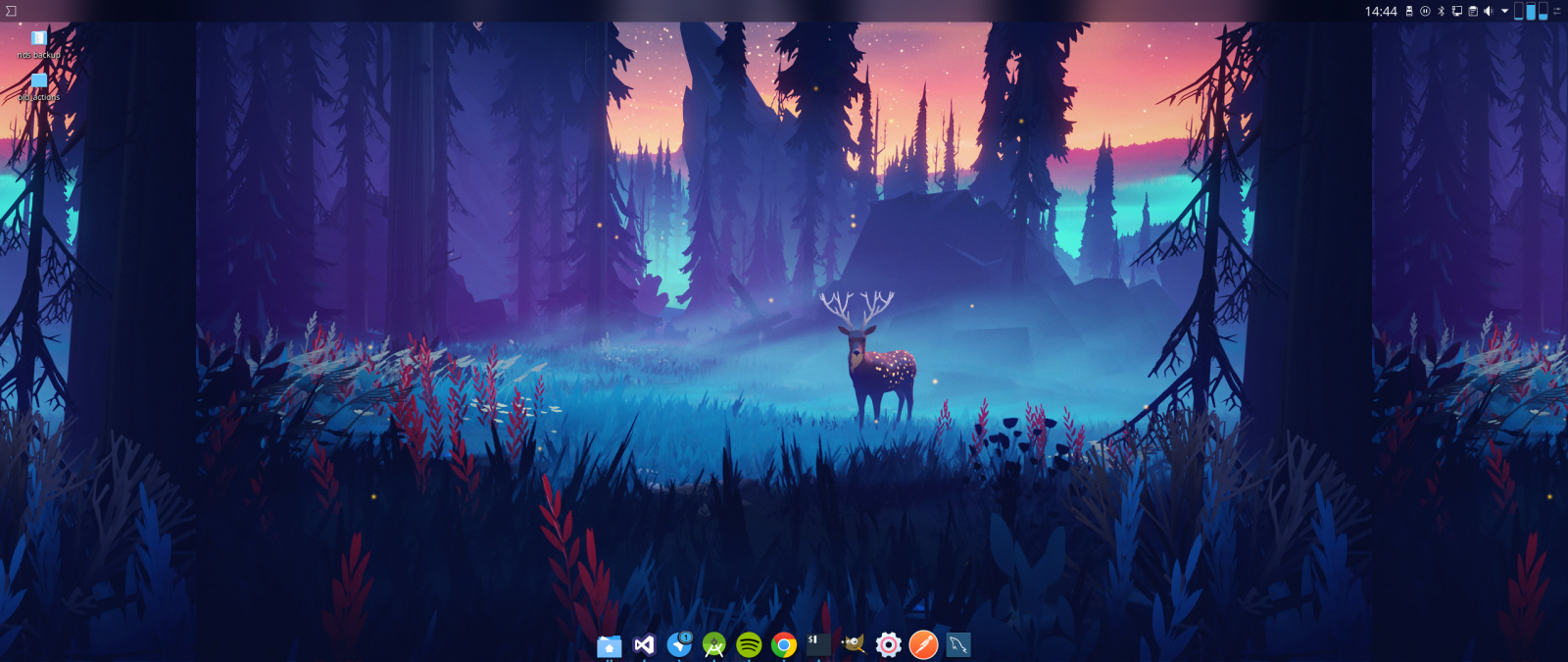Open the file manager home folder in dock
This screenshot has height=662, width=1568.
click(609, 645)
